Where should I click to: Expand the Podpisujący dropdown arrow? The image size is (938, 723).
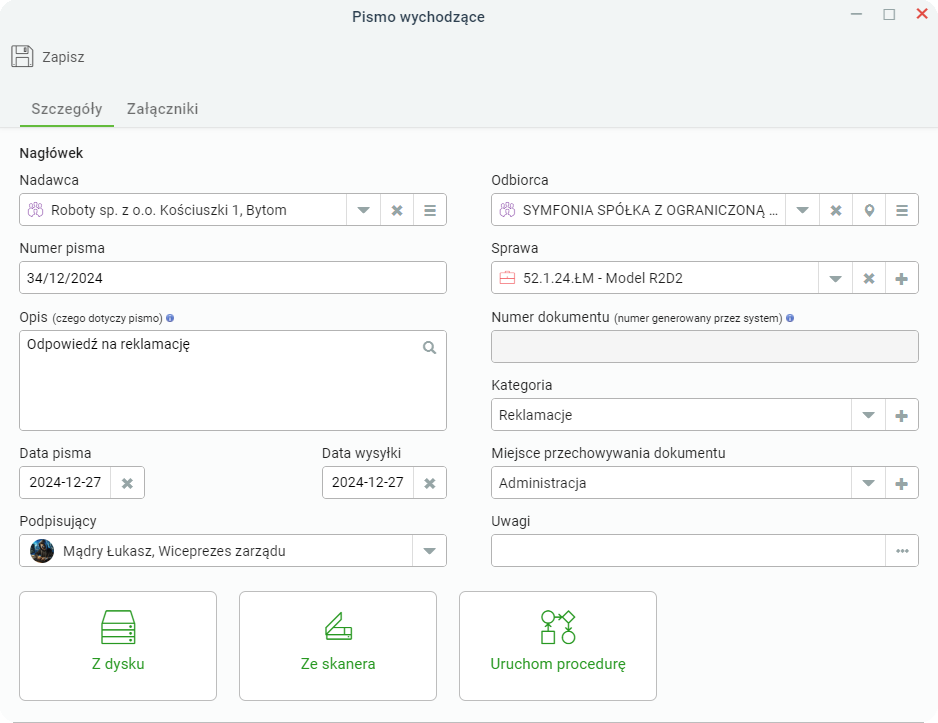click(x=429, y=551)
